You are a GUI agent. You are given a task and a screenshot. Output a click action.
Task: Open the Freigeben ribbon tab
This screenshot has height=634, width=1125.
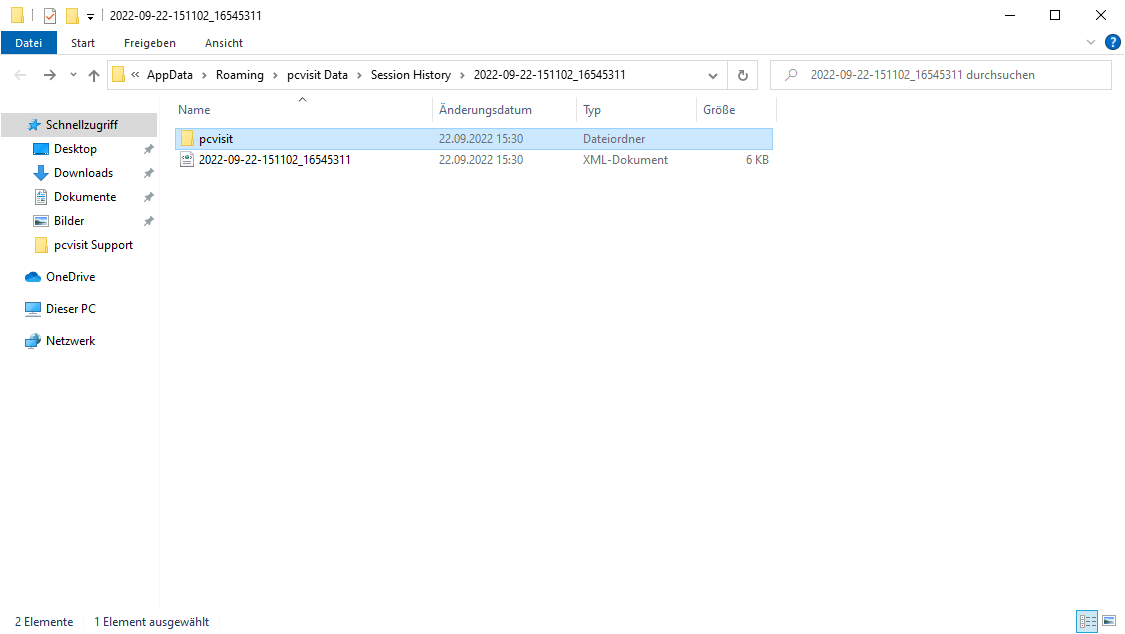tap(150, 43)
